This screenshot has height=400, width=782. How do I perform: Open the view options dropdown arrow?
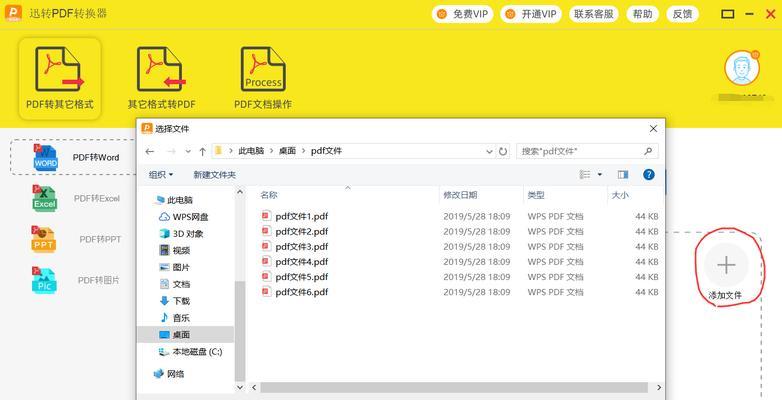[599, 175]
